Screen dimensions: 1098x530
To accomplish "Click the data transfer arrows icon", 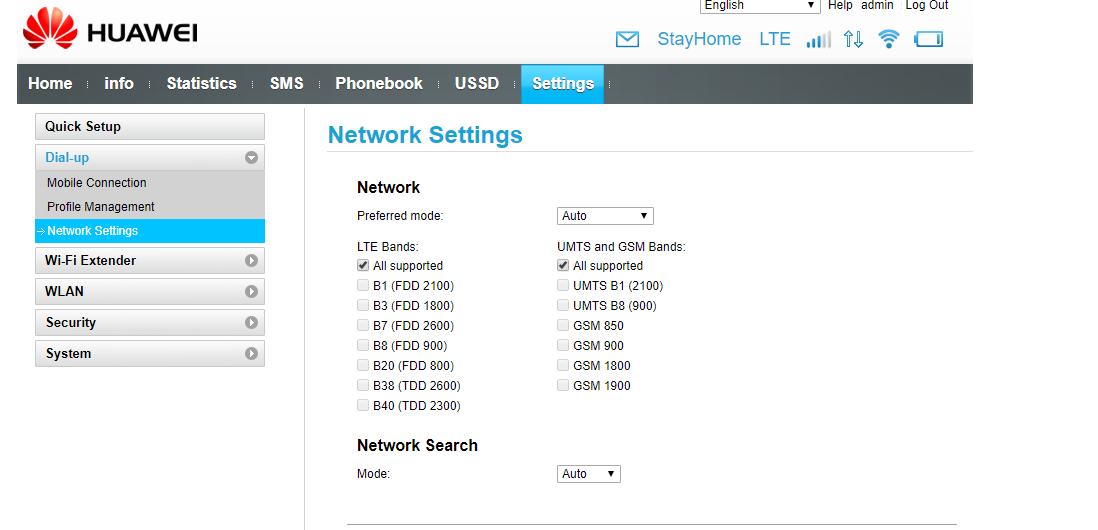I will 853,40.
